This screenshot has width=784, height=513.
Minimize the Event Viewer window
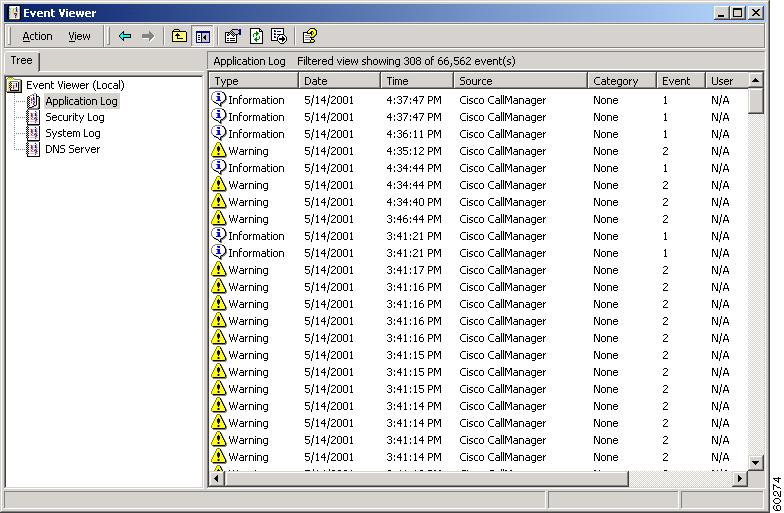pyautogui.click(x=720, y=12)
